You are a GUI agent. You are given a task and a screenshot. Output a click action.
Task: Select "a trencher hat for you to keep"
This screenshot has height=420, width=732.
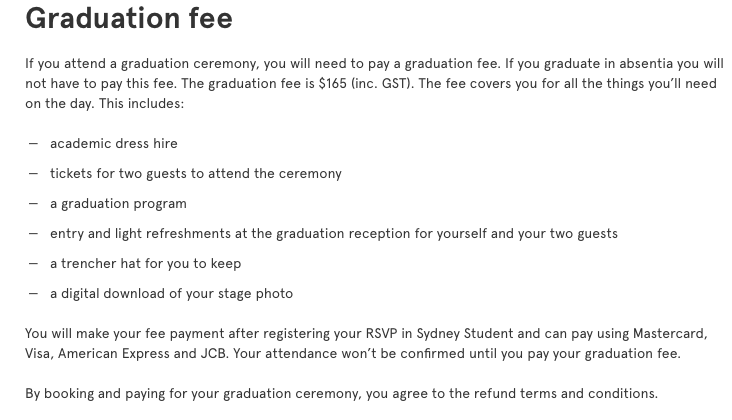[x=146, y=264]
